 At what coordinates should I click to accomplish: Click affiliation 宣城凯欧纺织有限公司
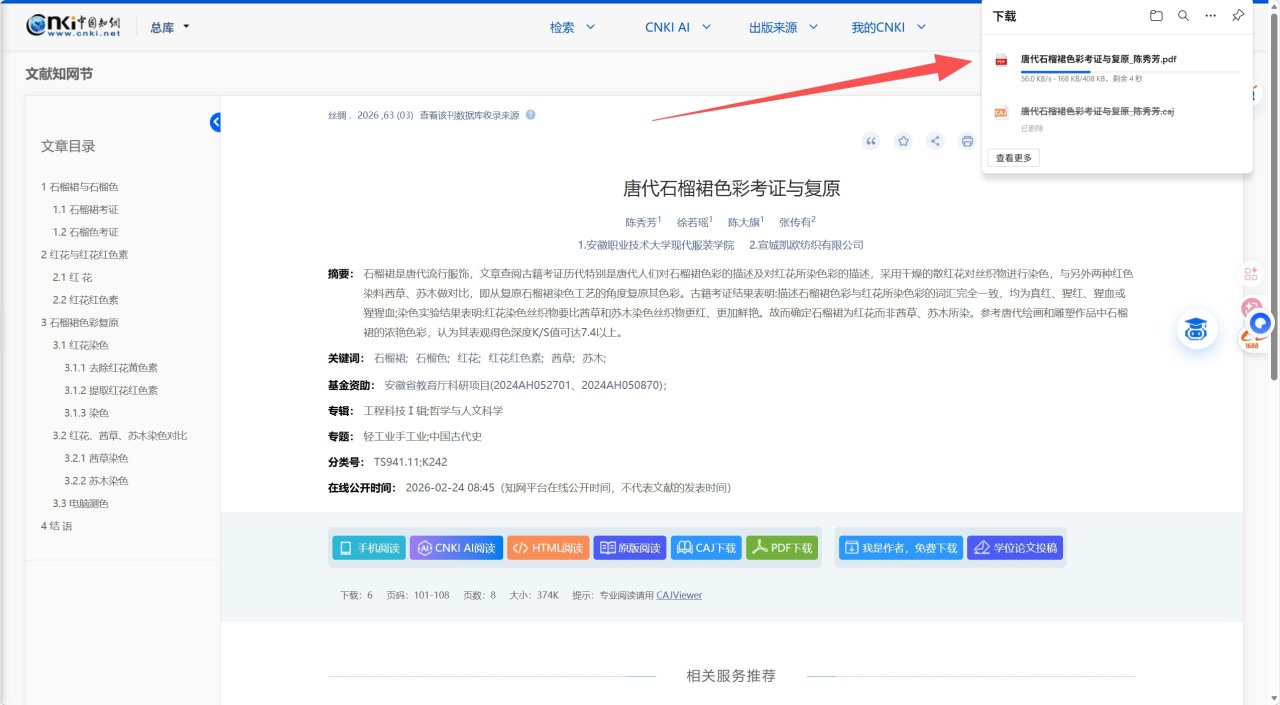click(x=806, y=245)
